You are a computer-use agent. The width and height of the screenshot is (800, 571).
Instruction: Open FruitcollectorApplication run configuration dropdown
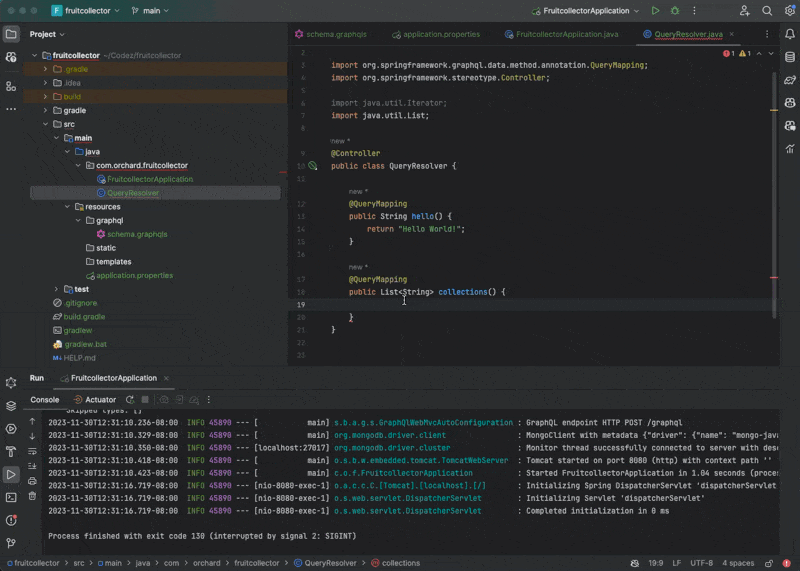point(585,11)
